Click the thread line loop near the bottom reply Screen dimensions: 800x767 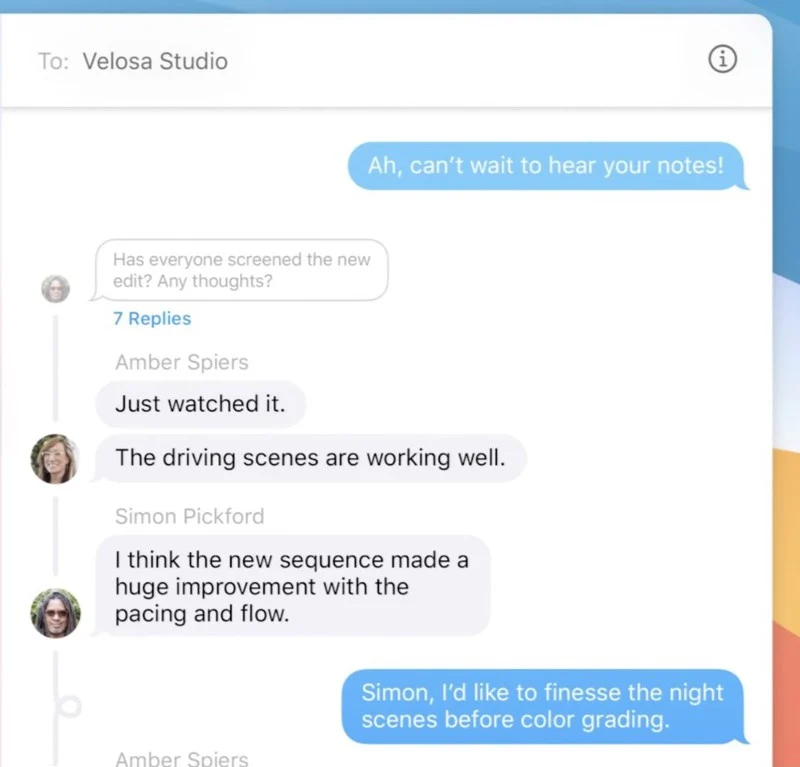[x=67, y=706]
